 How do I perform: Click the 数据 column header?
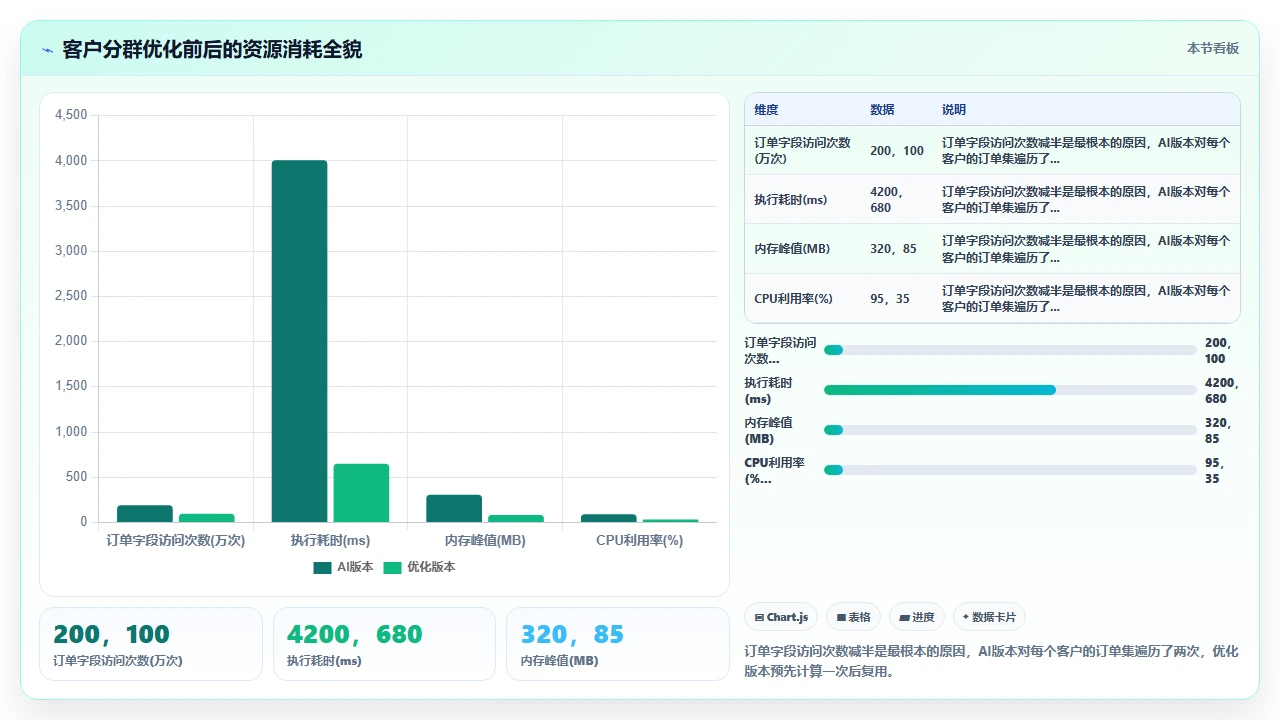point(882,110)
